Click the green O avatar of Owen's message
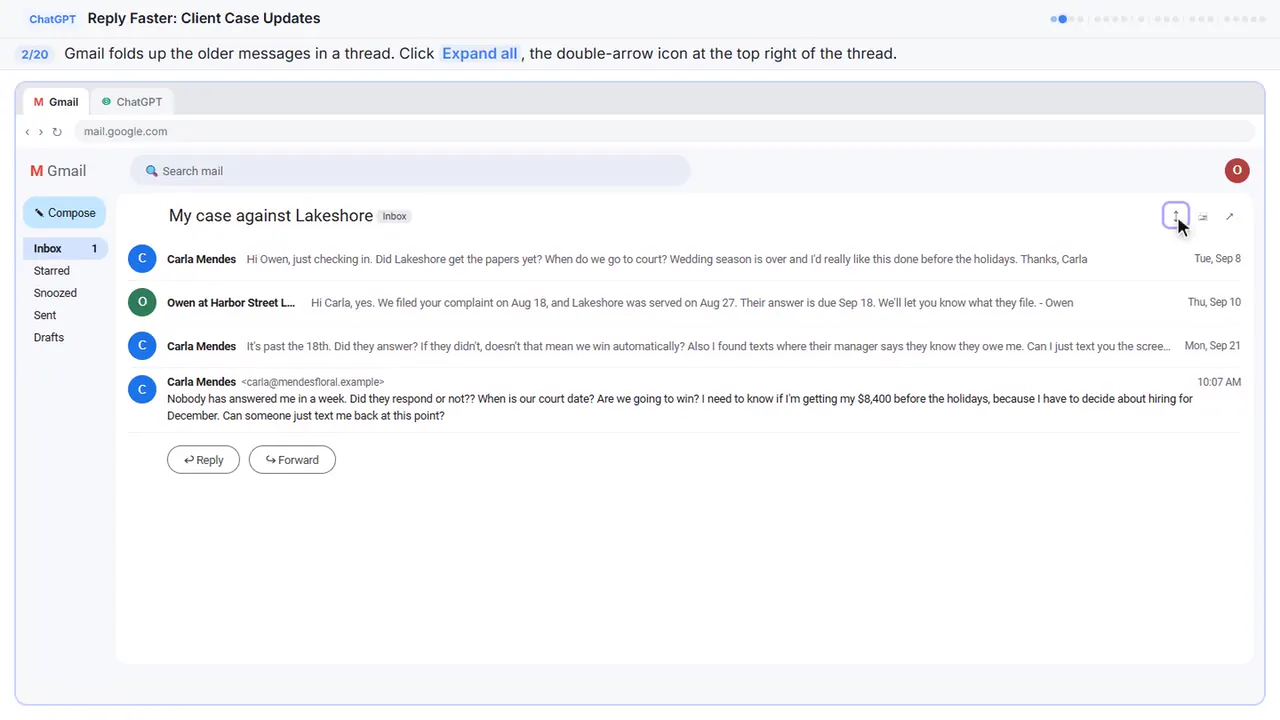The image size is (1280, 720). pos(142,302)
